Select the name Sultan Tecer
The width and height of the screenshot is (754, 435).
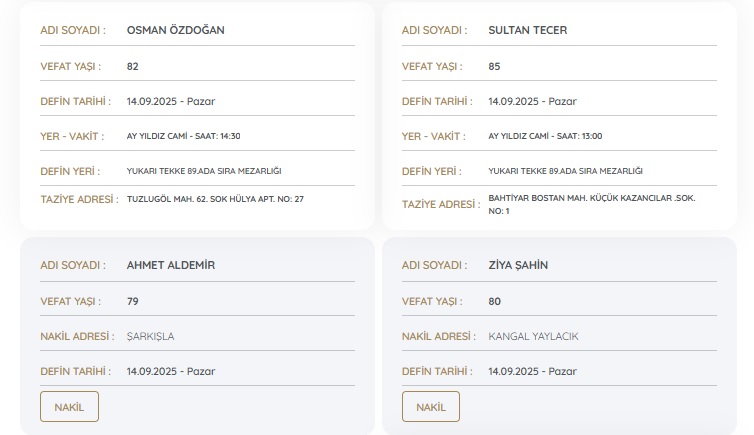coord(527,30)
